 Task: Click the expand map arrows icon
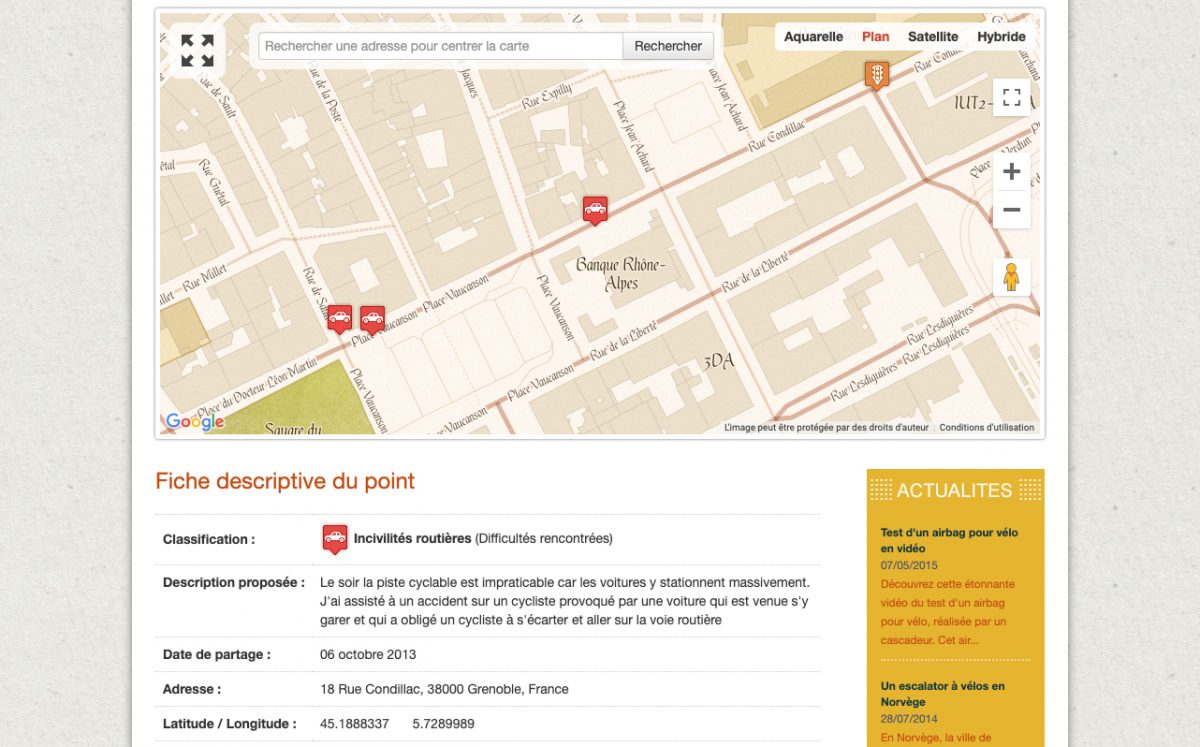tap(197, 51)
